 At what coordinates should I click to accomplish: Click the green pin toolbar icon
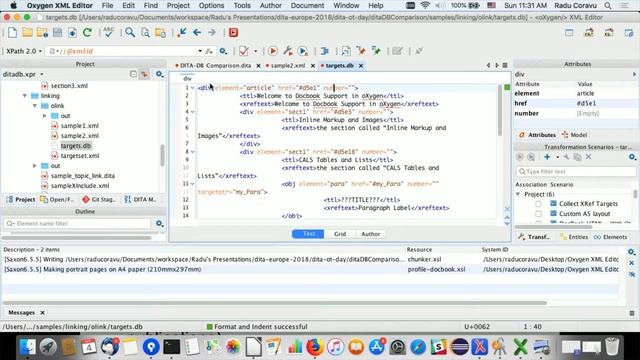(376, 51)
